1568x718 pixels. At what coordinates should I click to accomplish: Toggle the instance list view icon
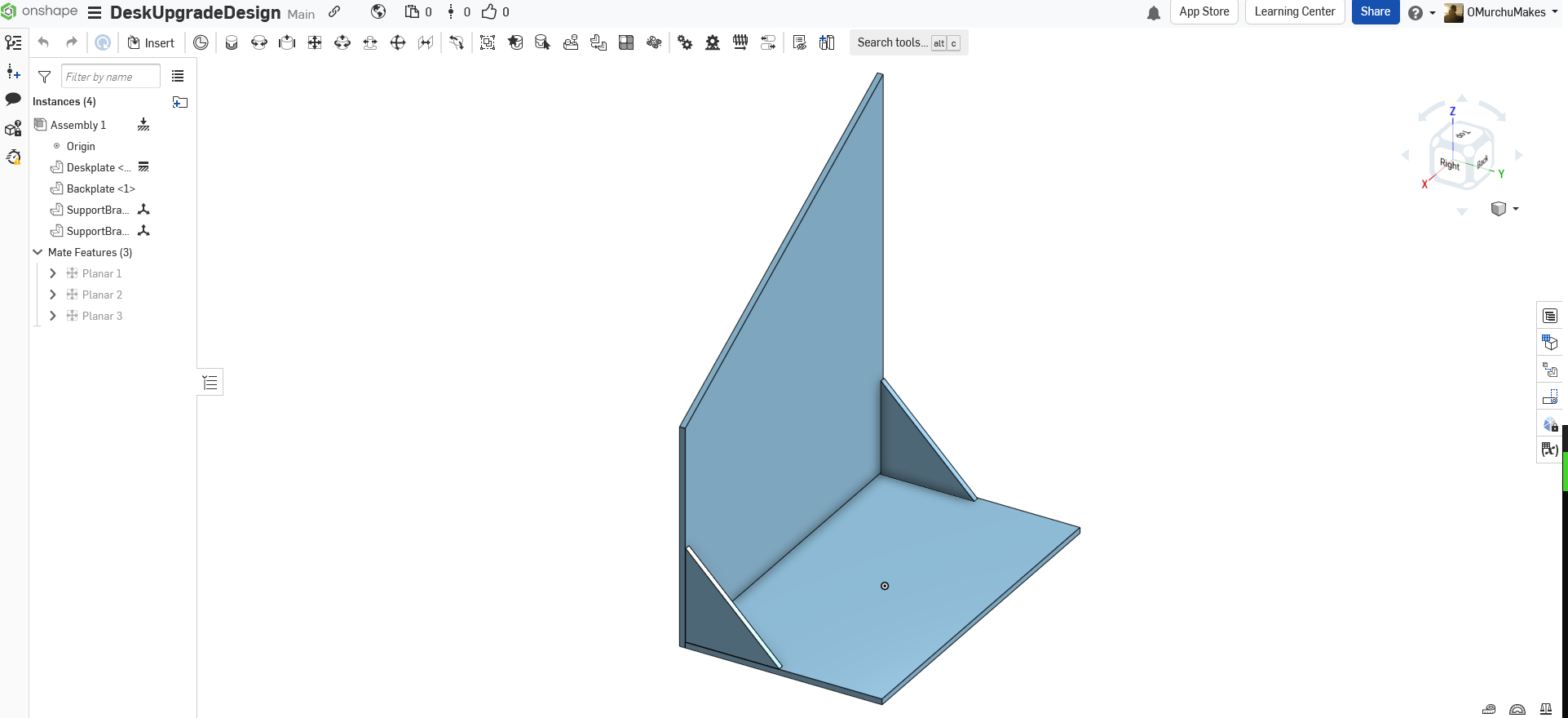[178, 76]
